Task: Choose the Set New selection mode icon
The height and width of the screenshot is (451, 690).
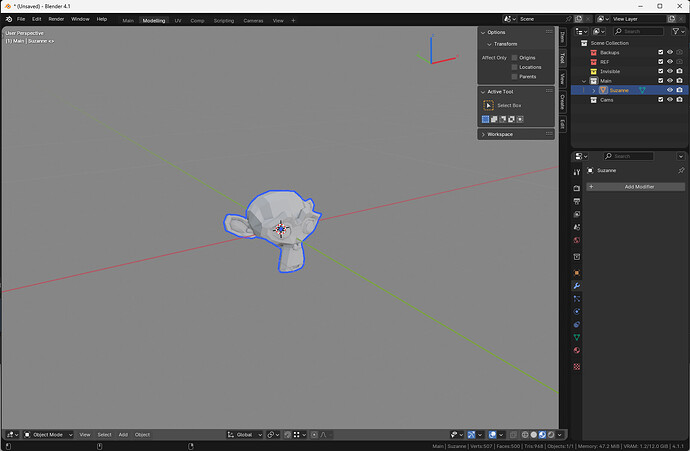Action: click(485, 119)
